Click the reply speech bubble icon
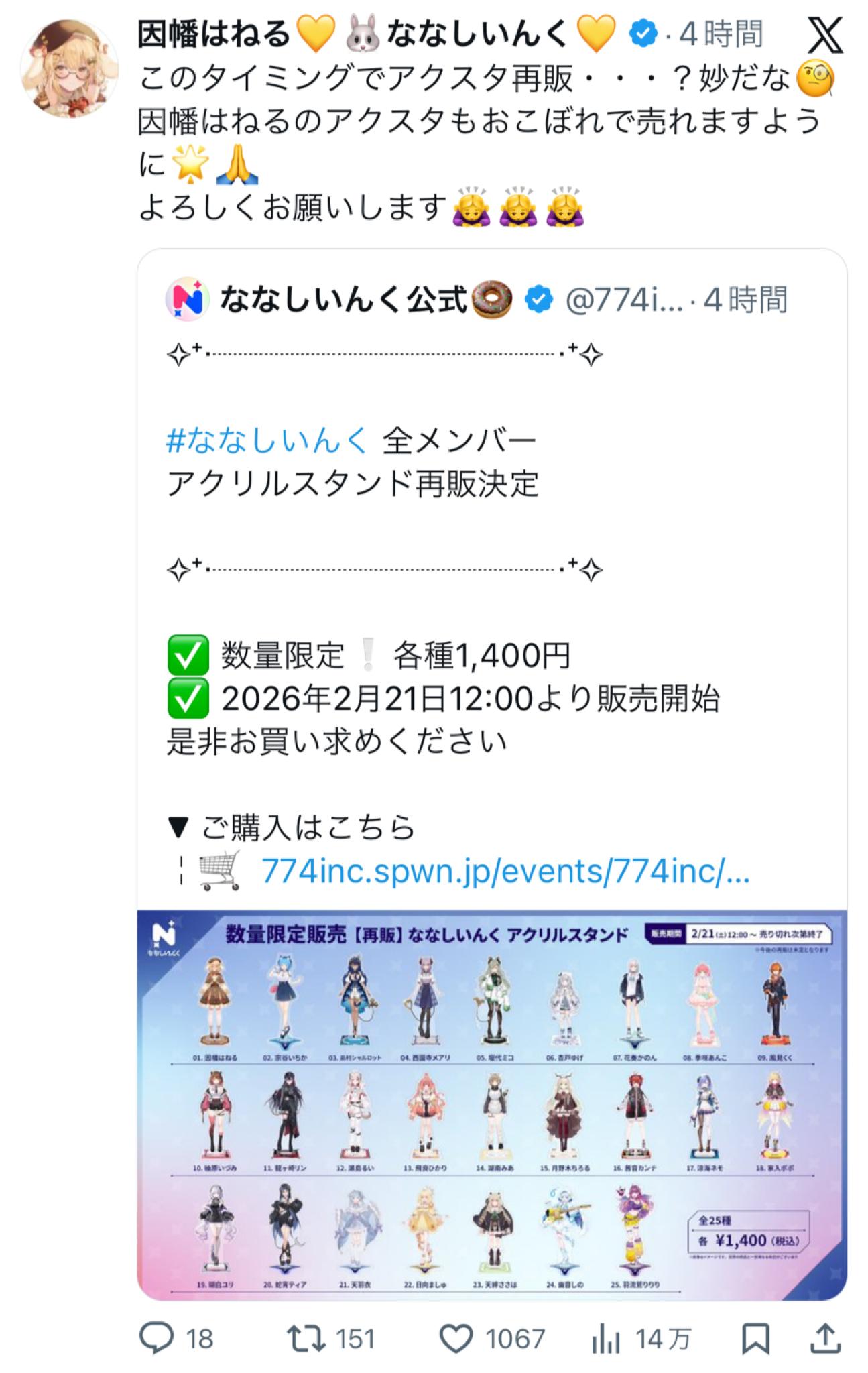This screenshot has width=868, height=1373. click(157, 1338)
